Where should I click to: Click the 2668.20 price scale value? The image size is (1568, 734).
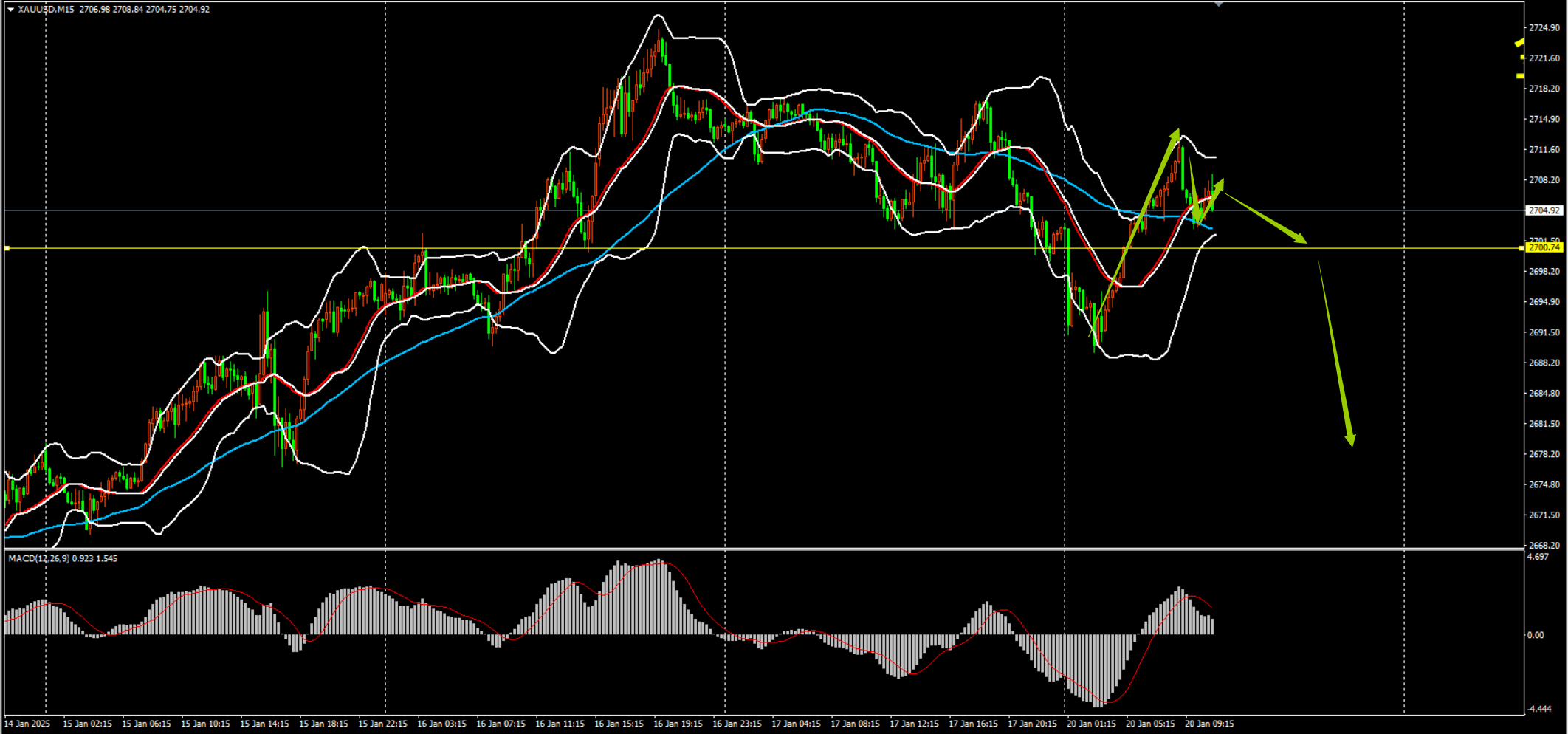(1544, 546)
